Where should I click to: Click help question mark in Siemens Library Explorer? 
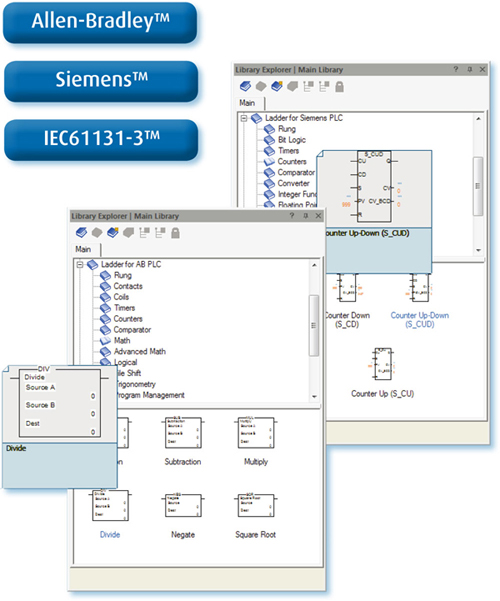click(456, 69)
